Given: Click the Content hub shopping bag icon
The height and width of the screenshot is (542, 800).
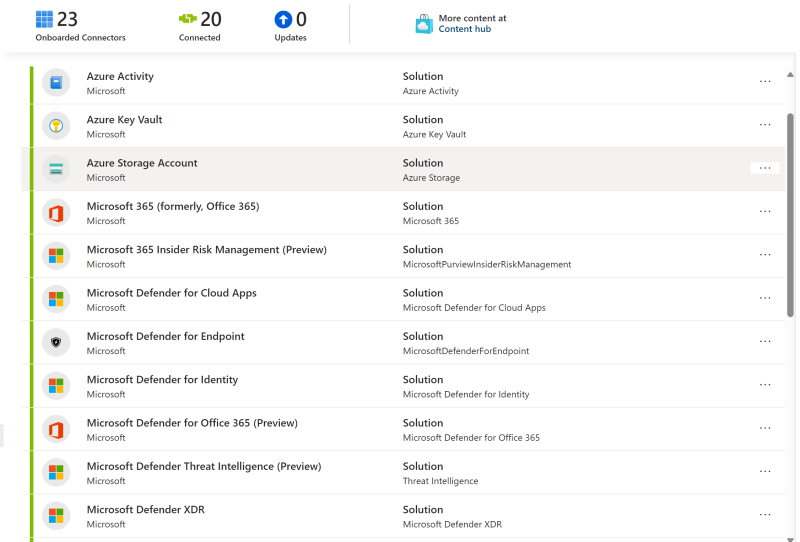Looking at the screenshot, I should [x=424, y=24].
